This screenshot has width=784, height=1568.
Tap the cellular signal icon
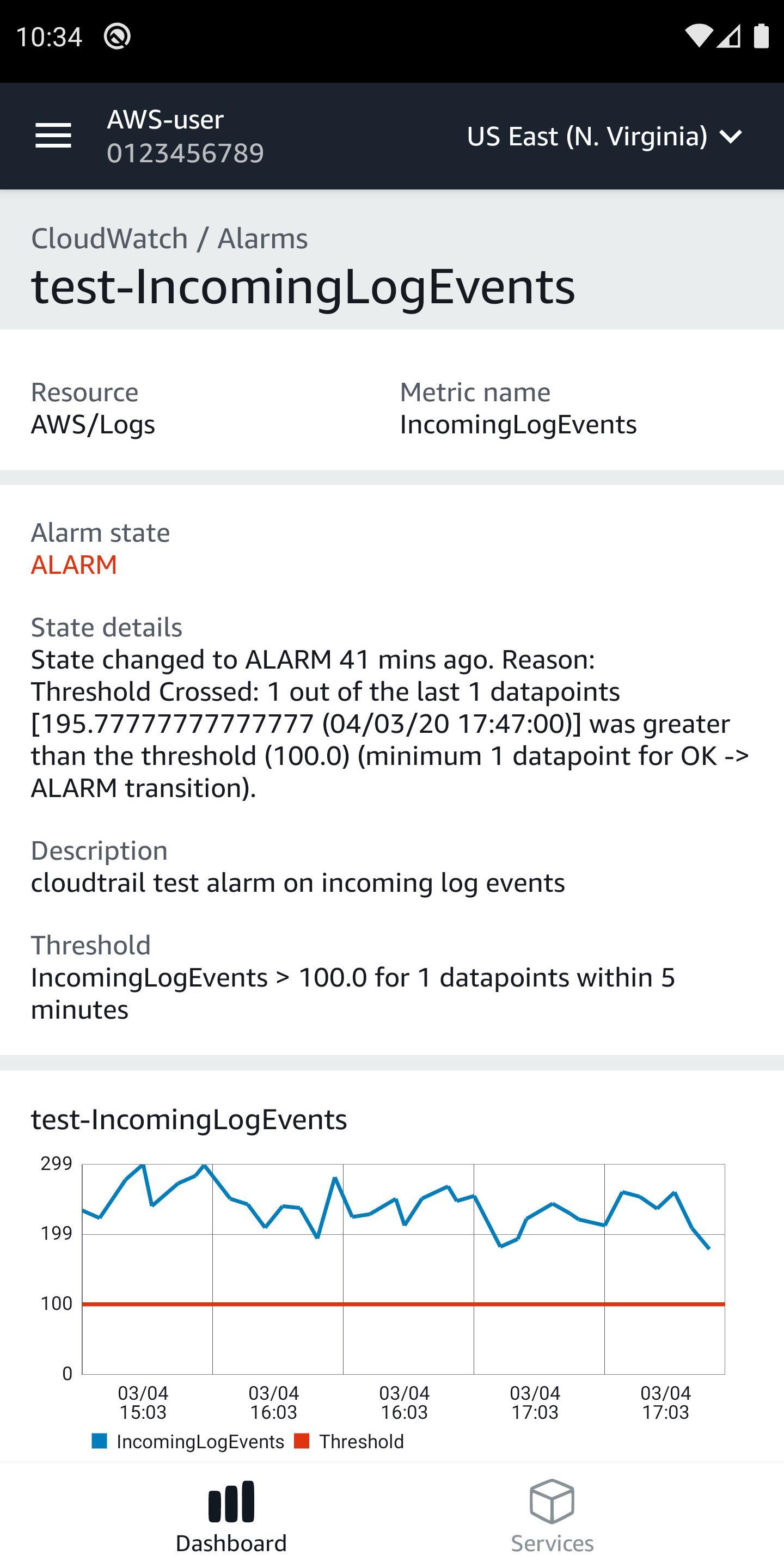click(x=728, y=36)
